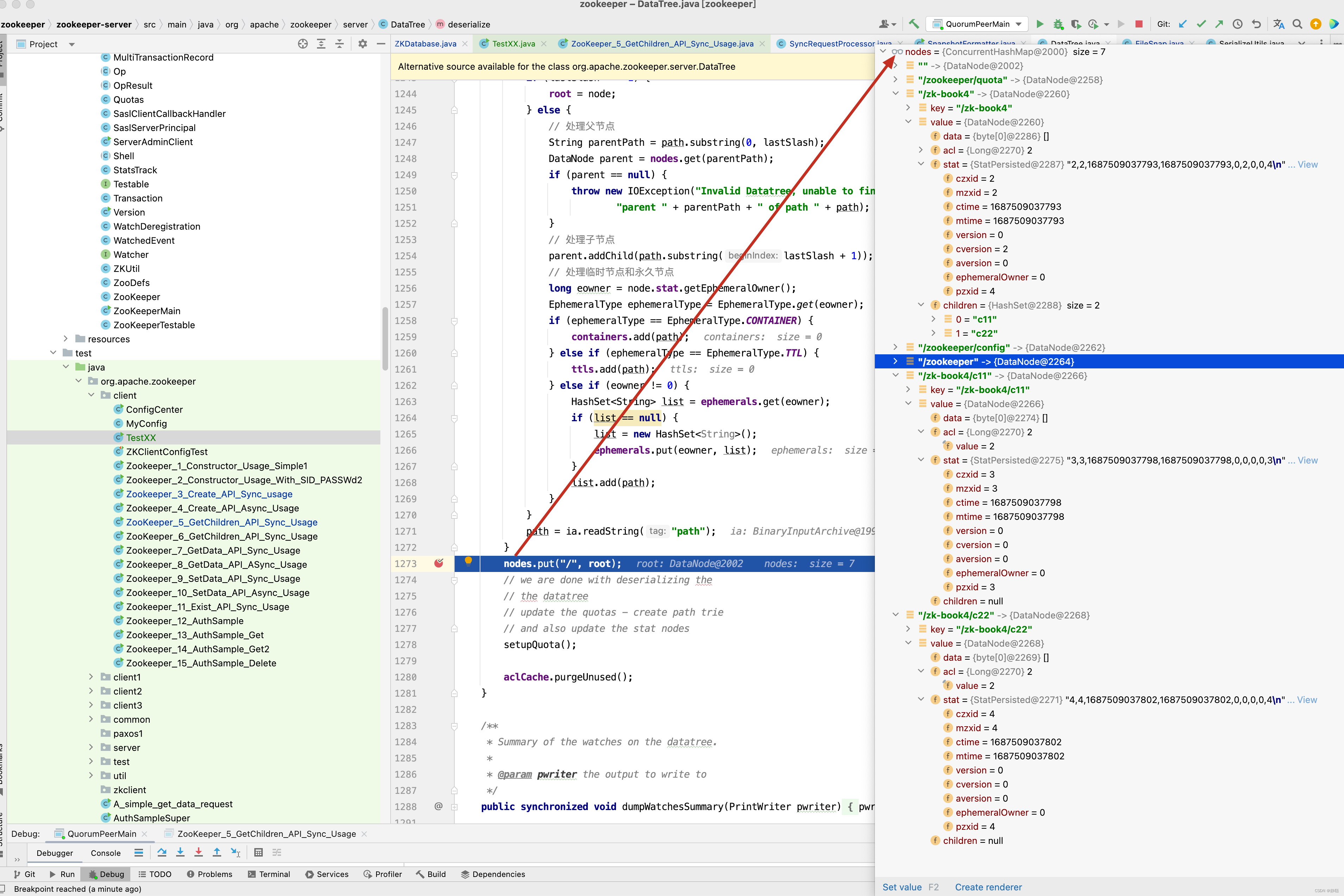This screenshot has height=896, width=1344.
Task: Expand the client1 folder
Action: [x=91, y=677]
